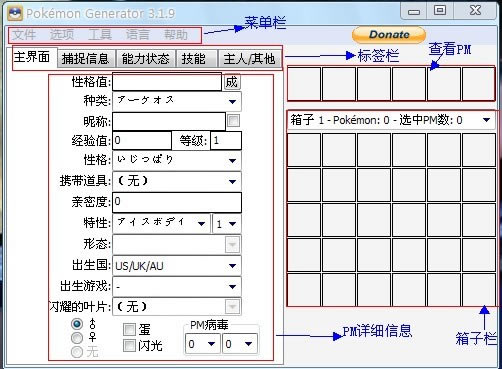The width and height of the screenshot is (502, 369).
Task: Open the 工具 menu
Action: coord(100,35)
